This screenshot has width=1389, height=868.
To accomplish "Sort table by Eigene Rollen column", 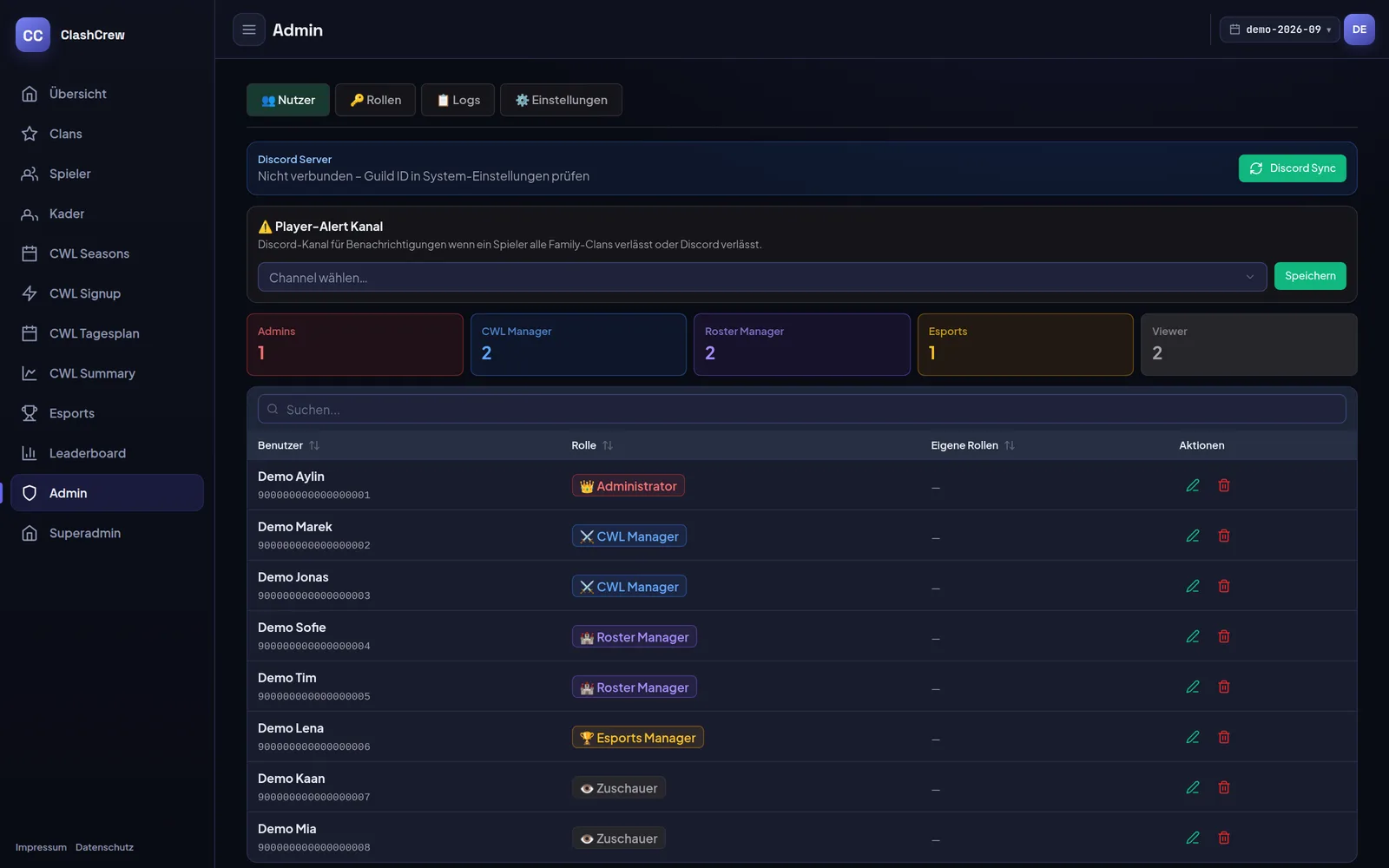I will coord(972,445).
